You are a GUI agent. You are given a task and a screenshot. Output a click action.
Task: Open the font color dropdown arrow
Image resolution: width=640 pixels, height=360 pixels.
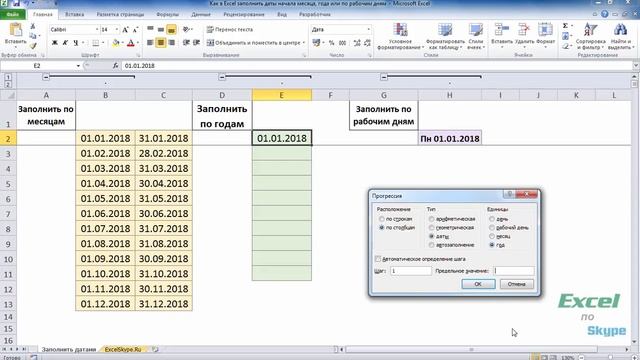click(138, 42)
